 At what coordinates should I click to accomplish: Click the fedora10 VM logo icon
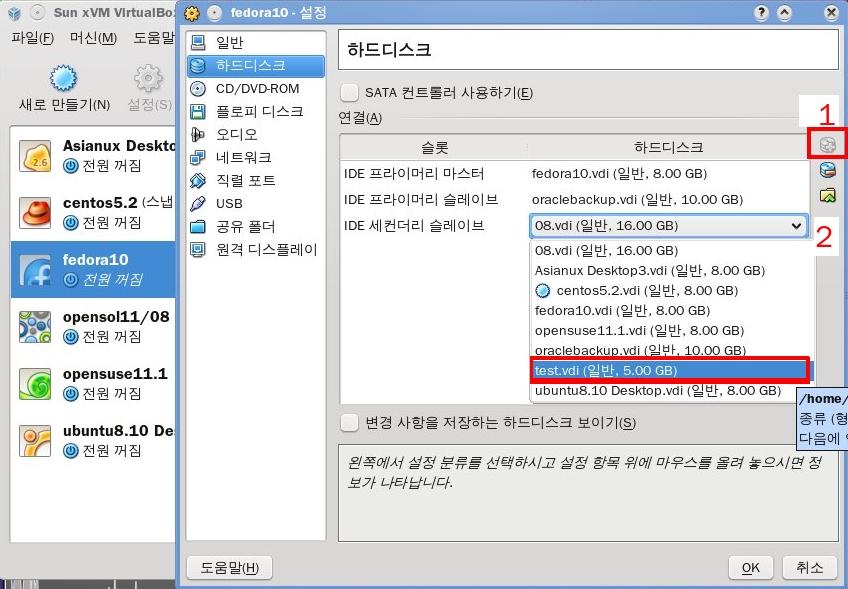point(35,269)
